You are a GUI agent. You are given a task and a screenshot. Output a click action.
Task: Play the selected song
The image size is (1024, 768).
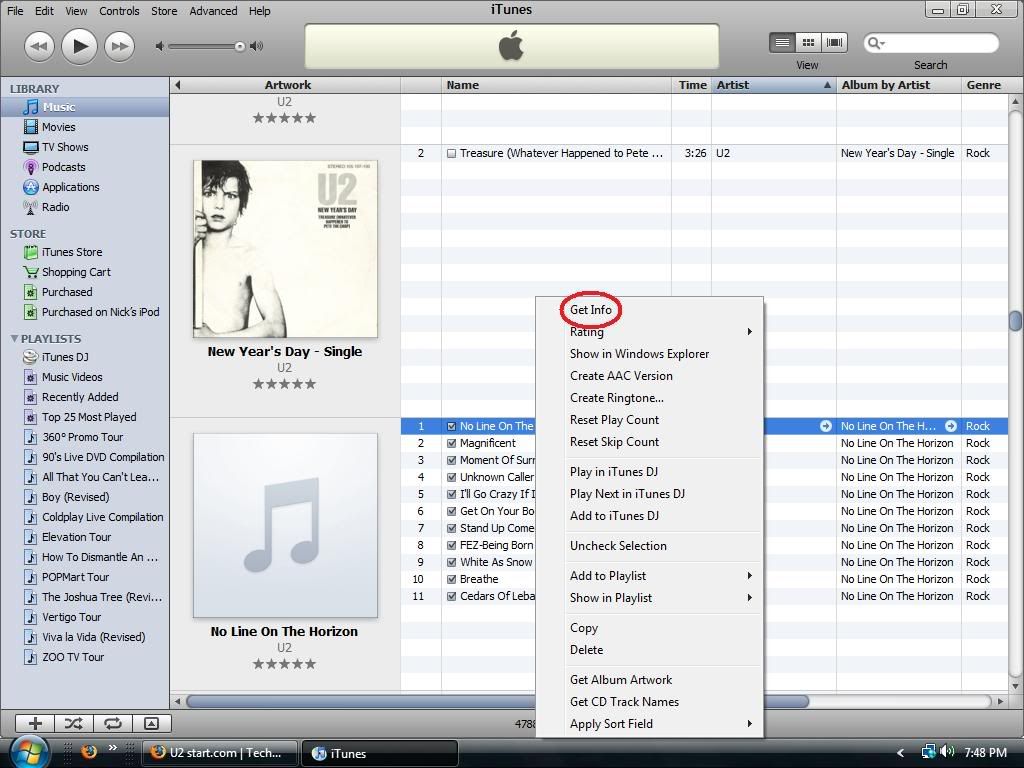[79, 46]
